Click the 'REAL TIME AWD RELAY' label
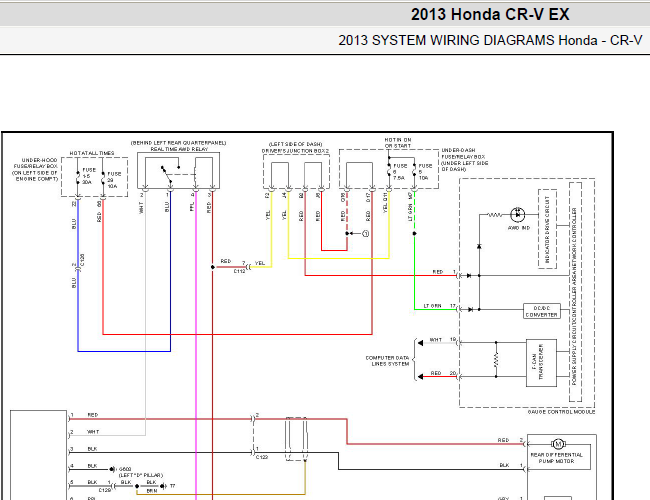This screenshot has height=500, width=650. tap(179, 149)
